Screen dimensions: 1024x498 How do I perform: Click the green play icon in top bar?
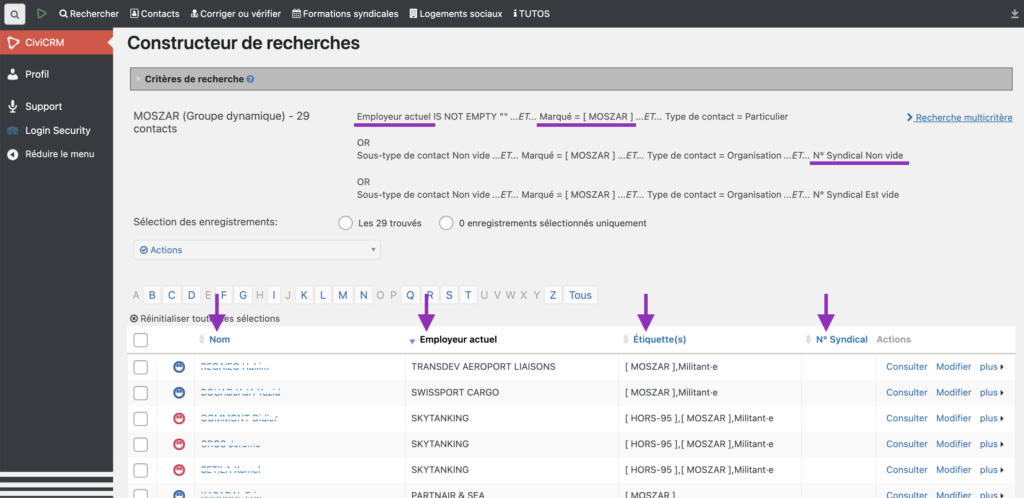[x=42, y=14]
